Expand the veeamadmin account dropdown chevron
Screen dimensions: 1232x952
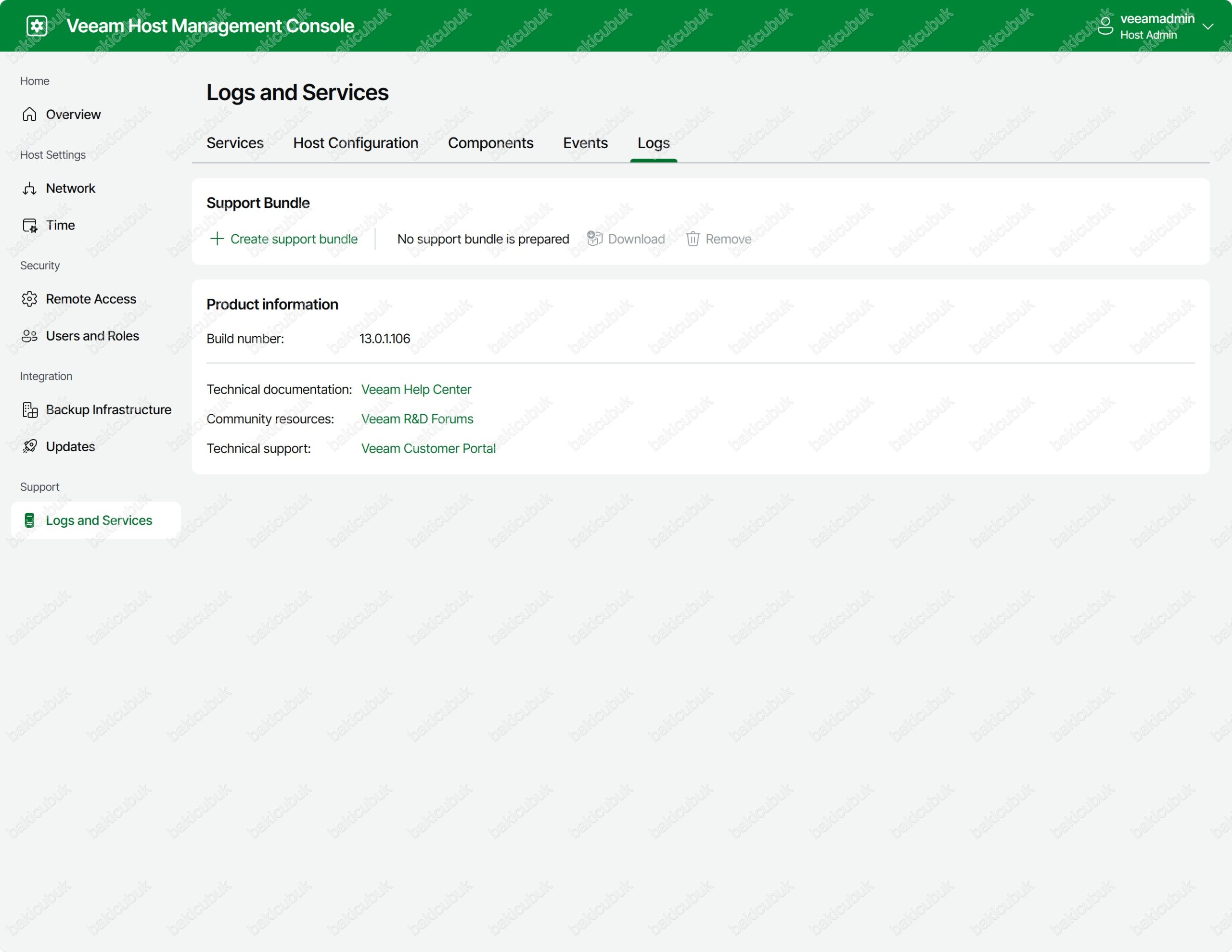1208,26
